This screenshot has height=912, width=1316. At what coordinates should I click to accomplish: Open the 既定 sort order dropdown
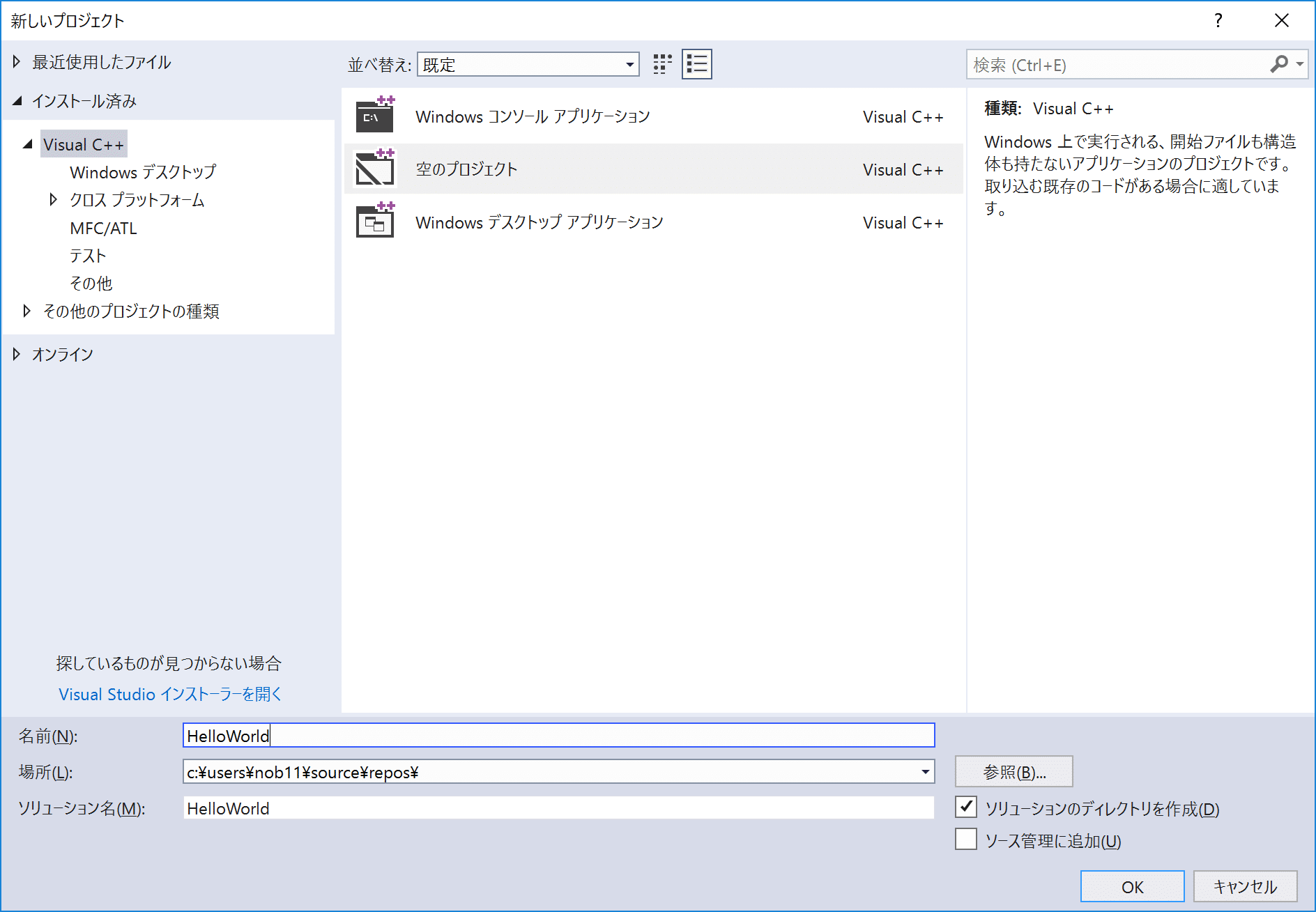[626, 63]
